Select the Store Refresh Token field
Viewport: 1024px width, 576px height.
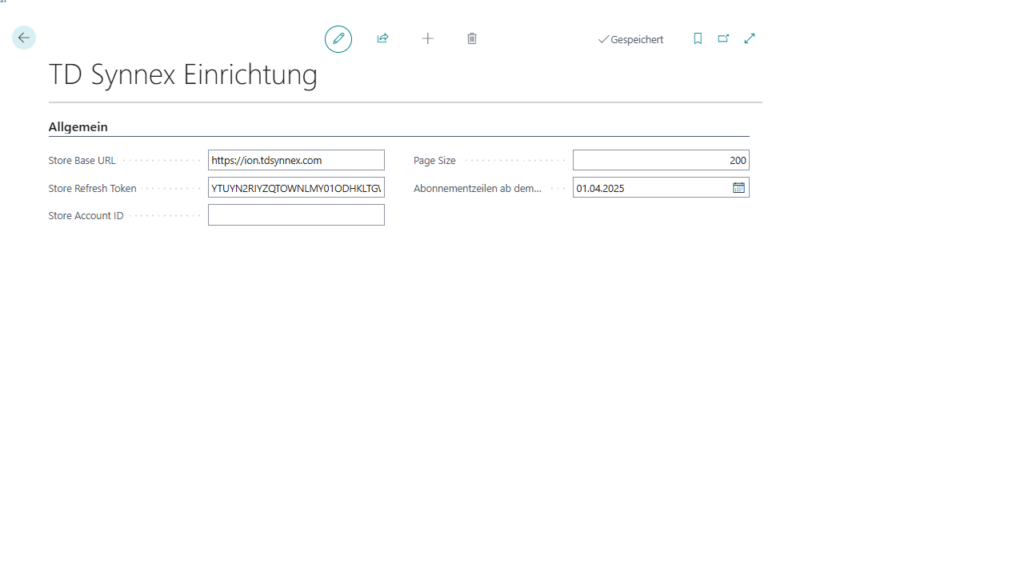(296, 188)
